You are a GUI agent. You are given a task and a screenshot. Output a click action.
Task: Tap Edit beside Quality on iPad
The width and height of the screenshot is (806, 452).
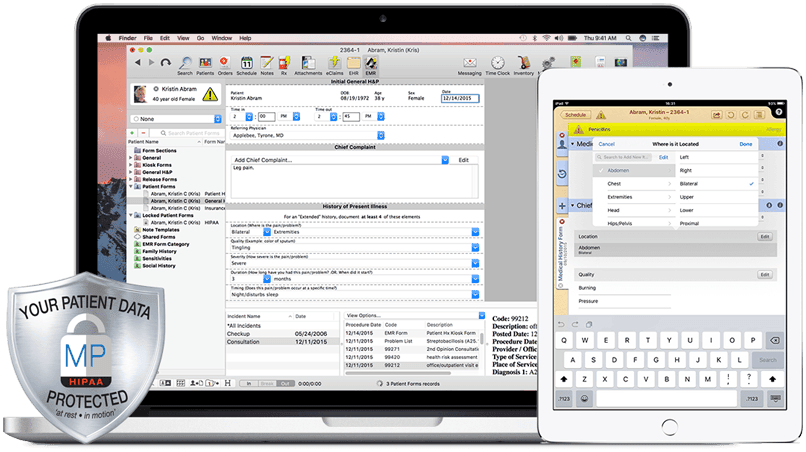pos(765,275)
